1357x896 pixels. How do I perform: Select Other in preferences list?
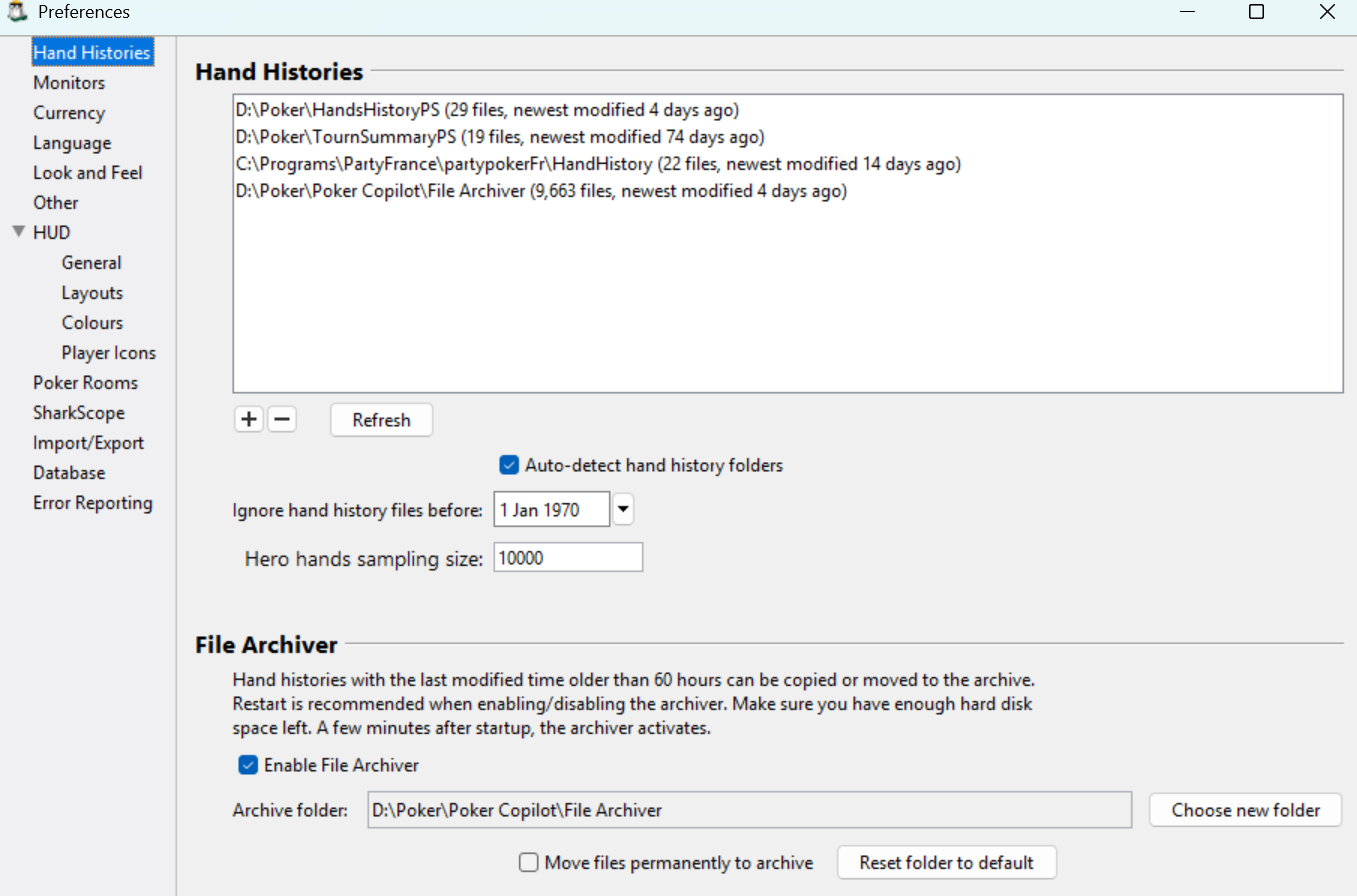[x=56, y=202]
